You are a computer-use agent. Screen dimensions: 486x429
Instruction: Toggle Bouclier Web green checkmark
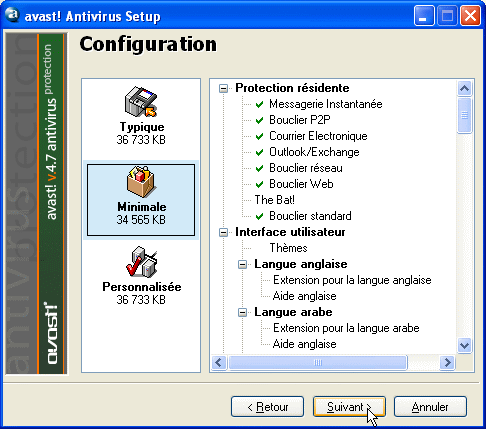[x=259, y=184]
